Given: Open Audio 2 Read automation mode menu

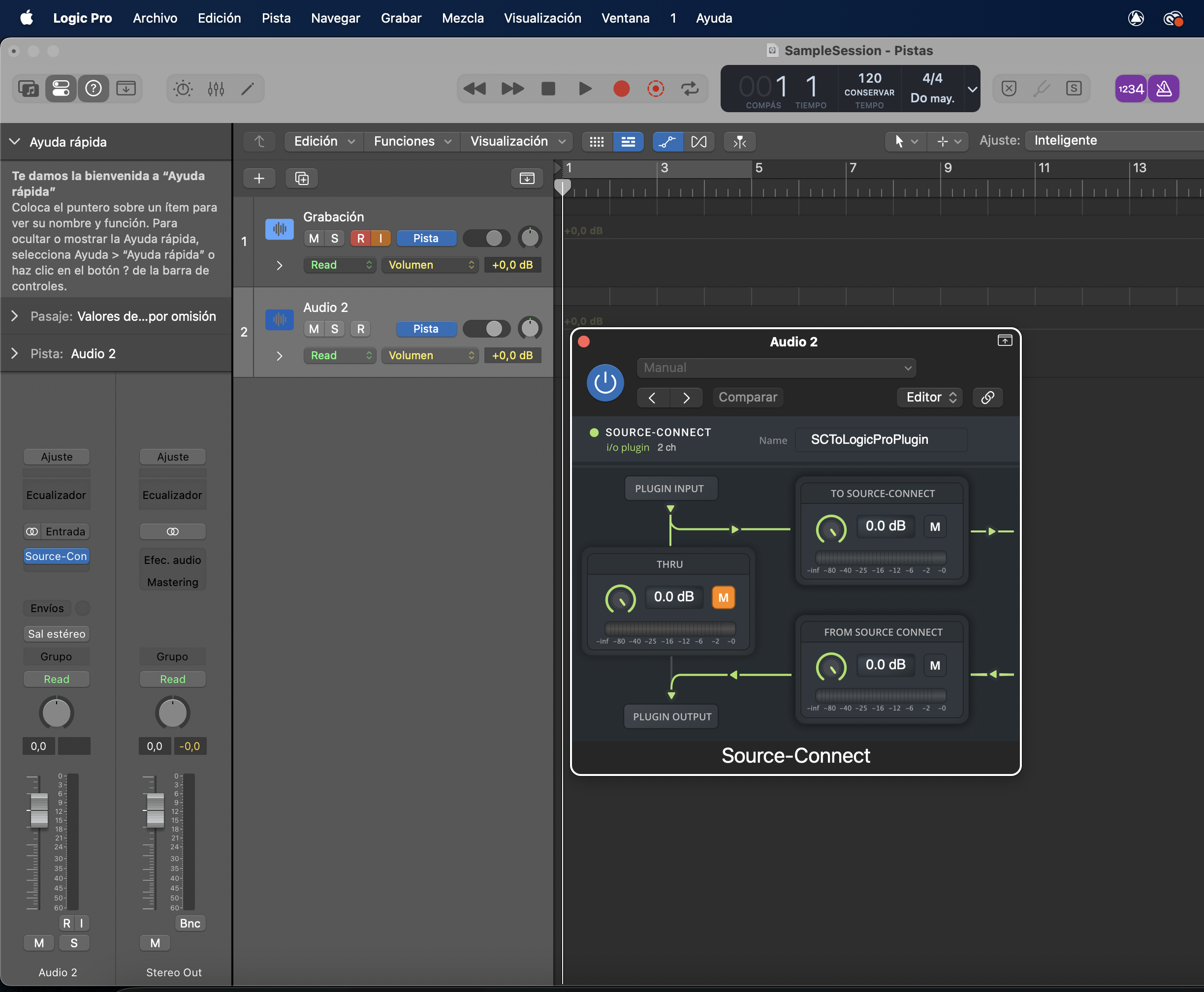Looking at the screenshot, I should 340,355.
